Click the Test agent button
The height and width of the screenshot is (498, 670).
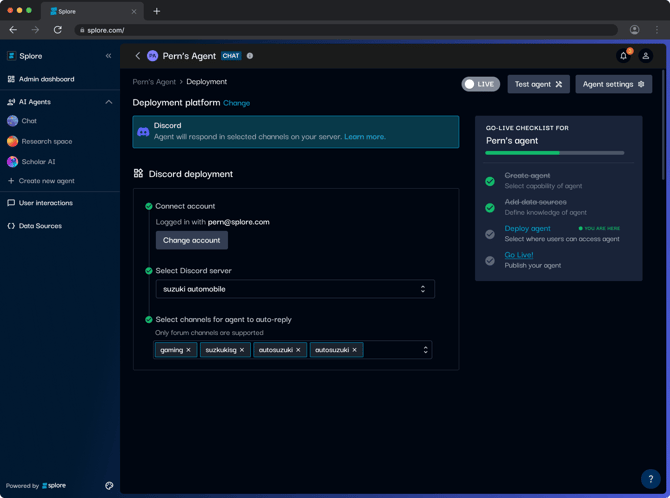tap(538, 84)
